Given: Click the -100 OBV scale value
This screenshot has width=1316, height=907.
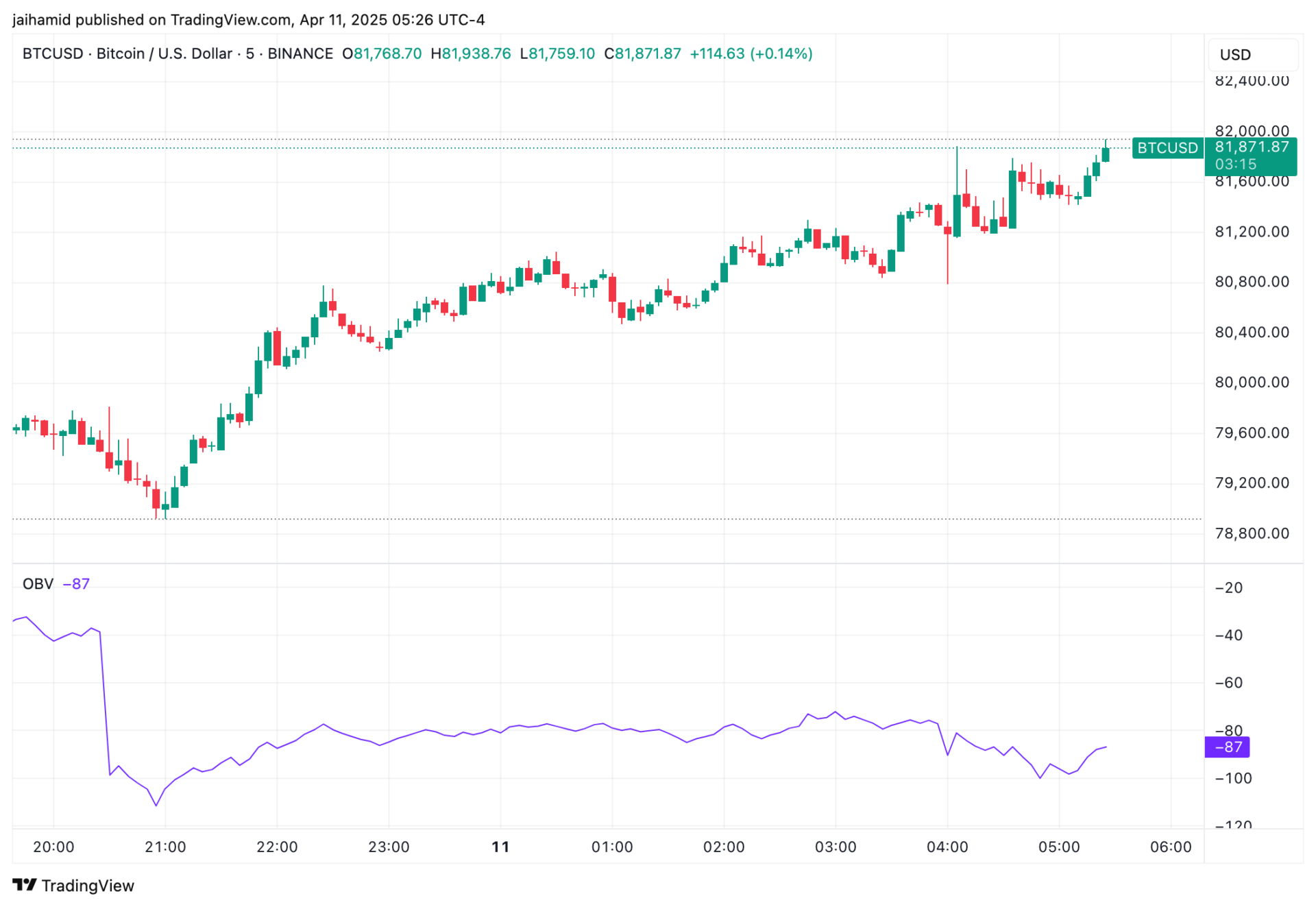Looking at the screenshot, I should click(1233, 779).
